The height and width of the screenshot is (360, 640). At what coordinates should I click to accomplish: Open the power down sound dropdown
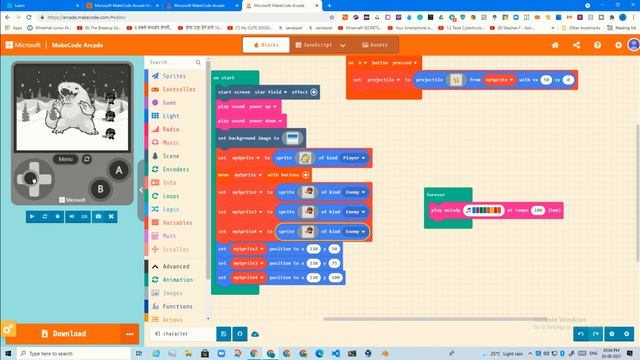[x=266, y=121]
